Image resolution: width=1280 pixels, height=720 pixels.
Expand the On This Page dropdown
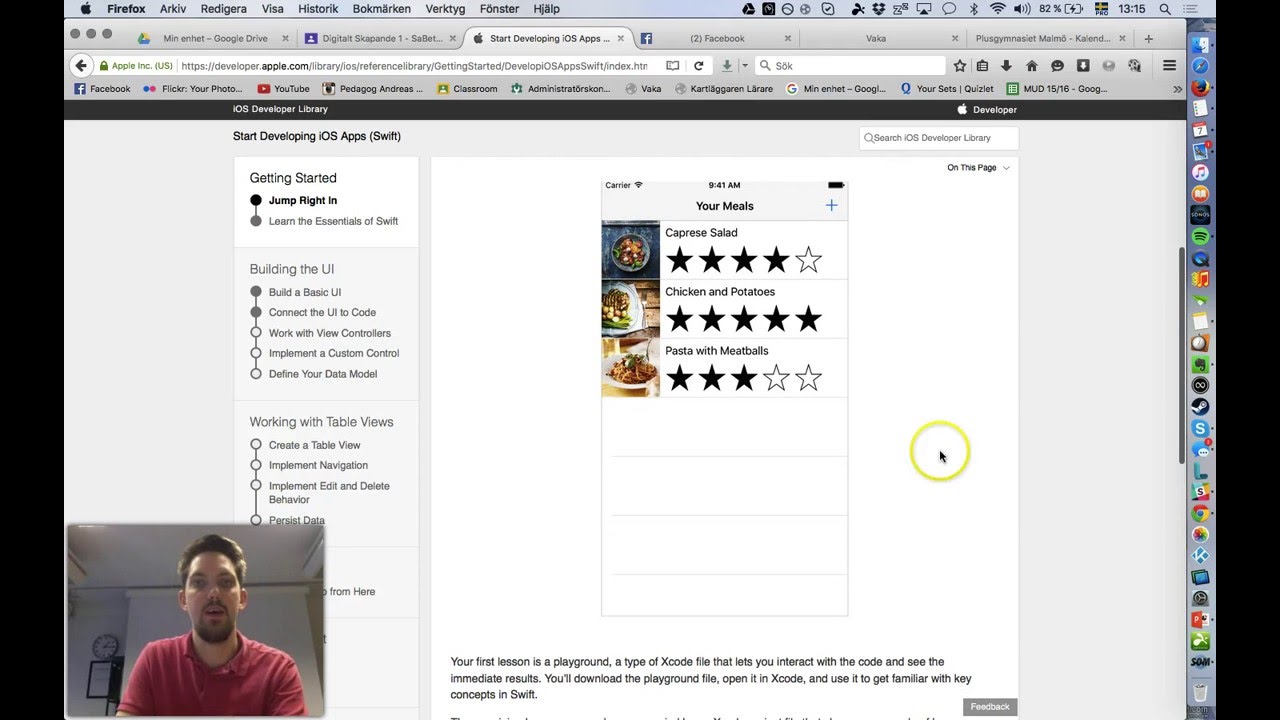(978, 167)
